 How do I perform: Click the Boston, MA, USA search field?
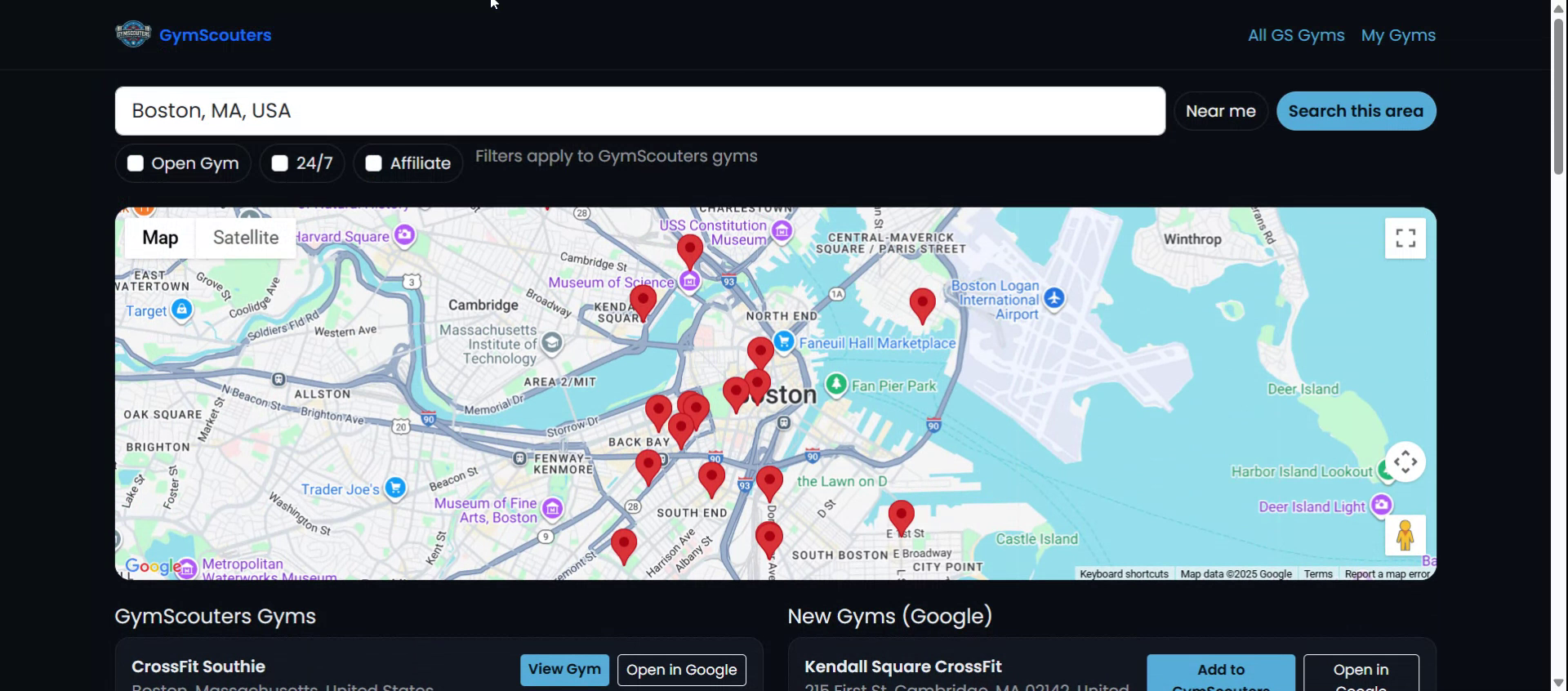[640, 111]
